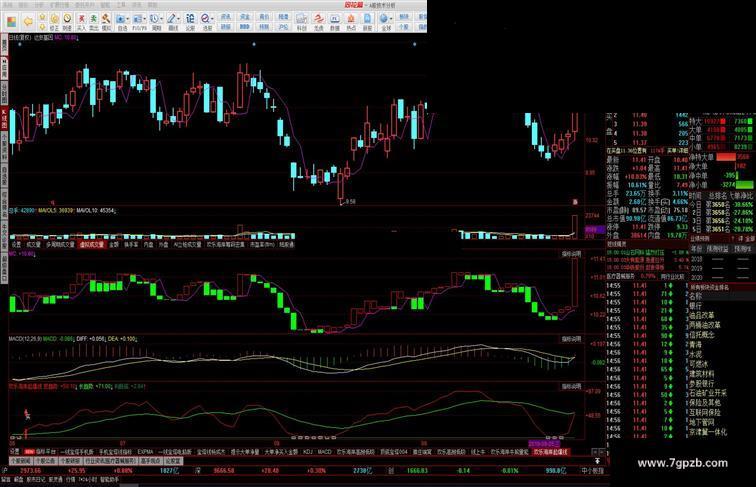Open the 论股堂 tab
756x487 pixels.
pyautogui.click(x=173, y=461)
